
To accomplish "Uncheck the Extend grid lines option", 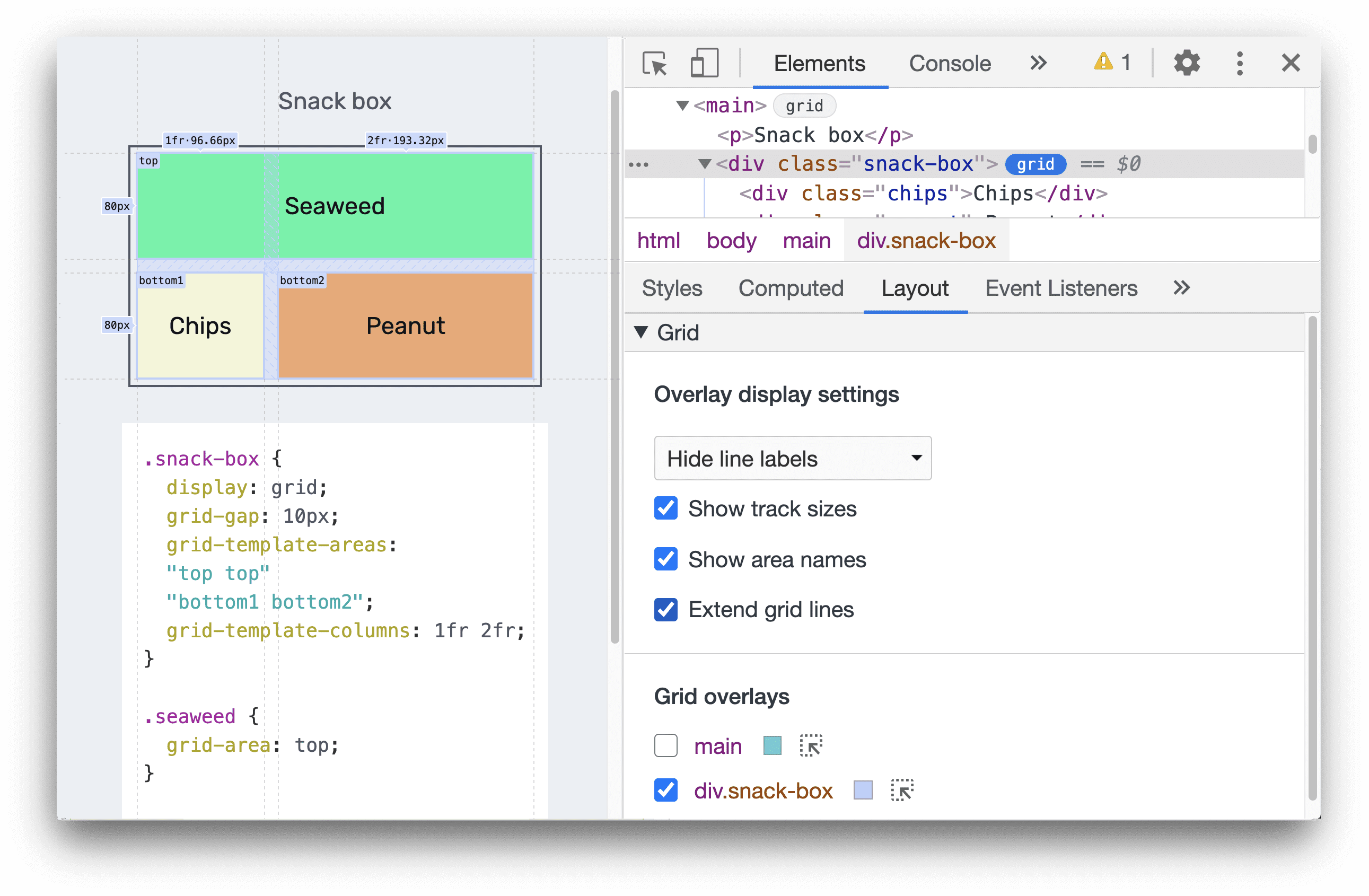I will tap(665, 609).
